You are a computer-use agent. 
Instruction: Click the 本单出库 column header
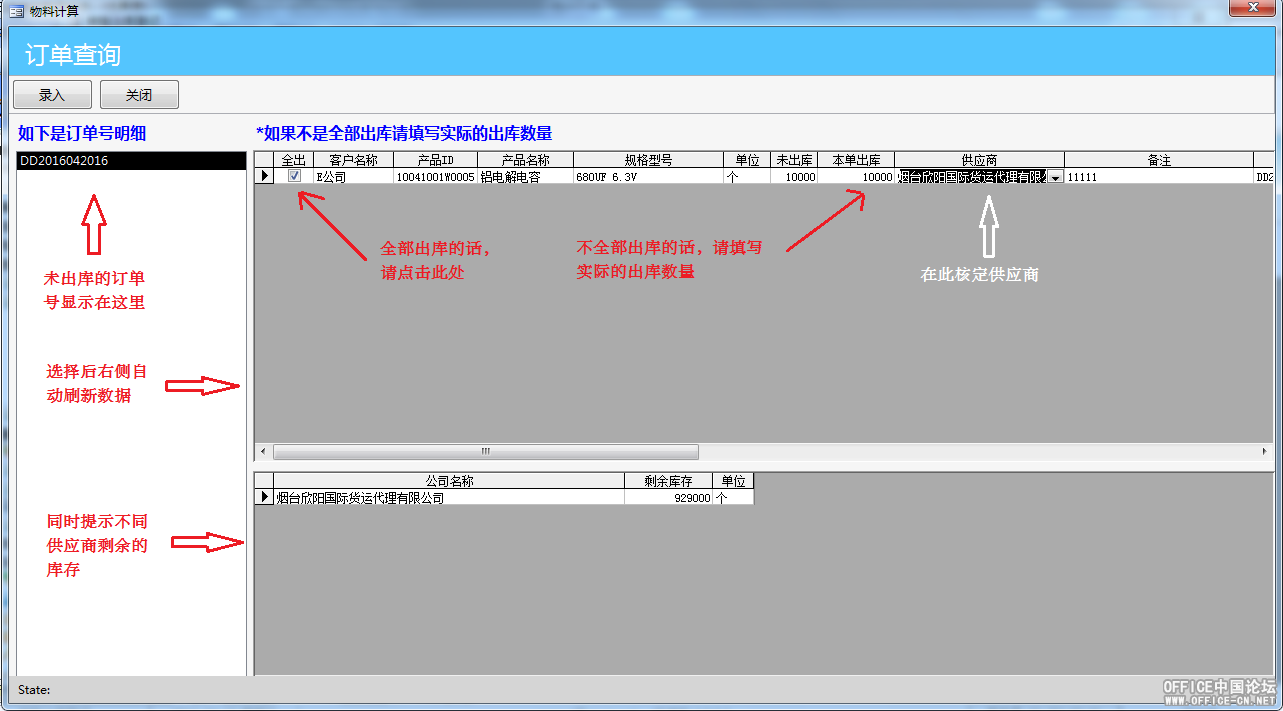pyautogui.click(x=856, y=160)
